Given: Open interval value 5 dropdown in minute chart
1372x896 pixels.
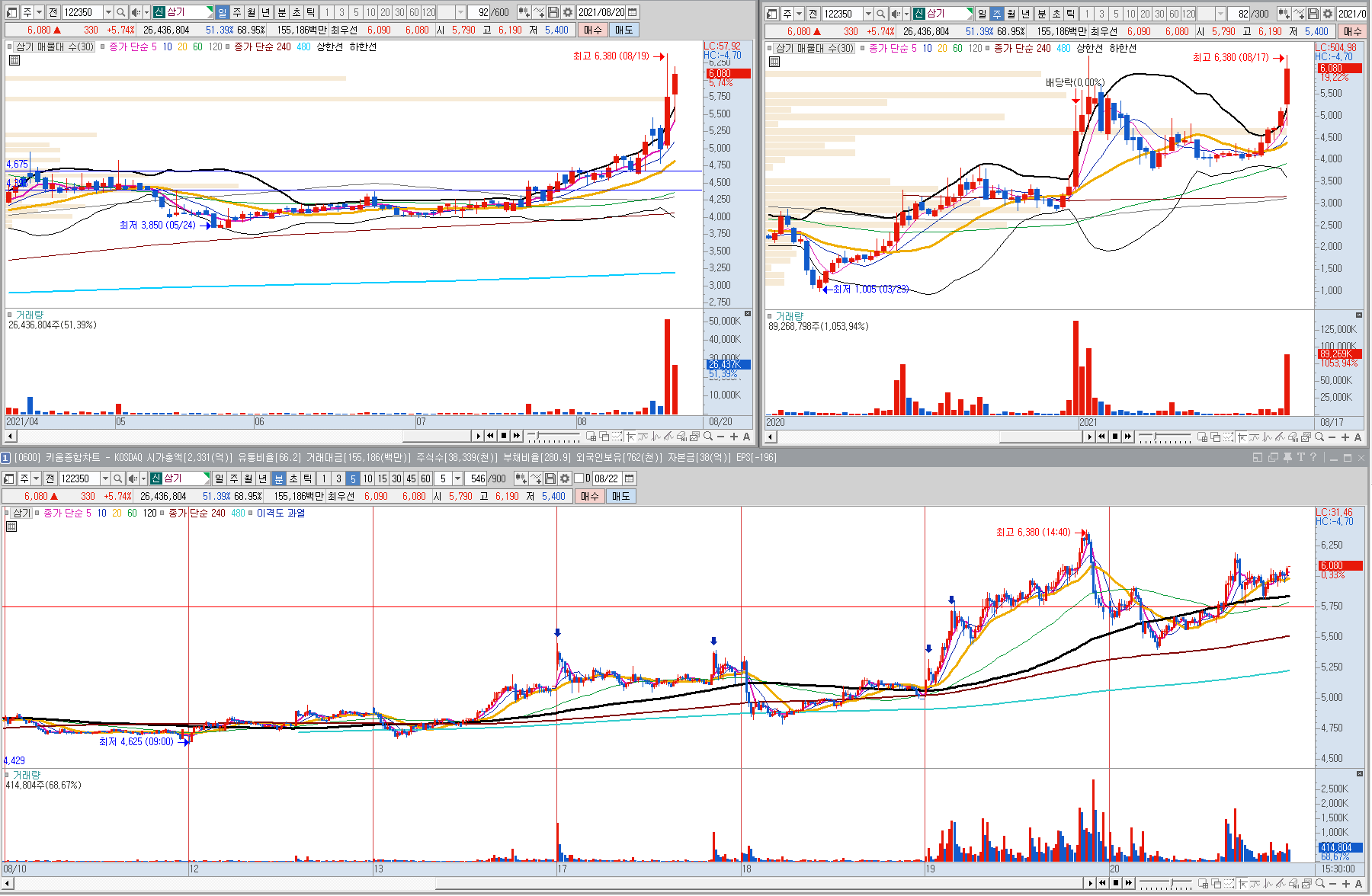Looking at the screenshot, I should pos(457,478).
